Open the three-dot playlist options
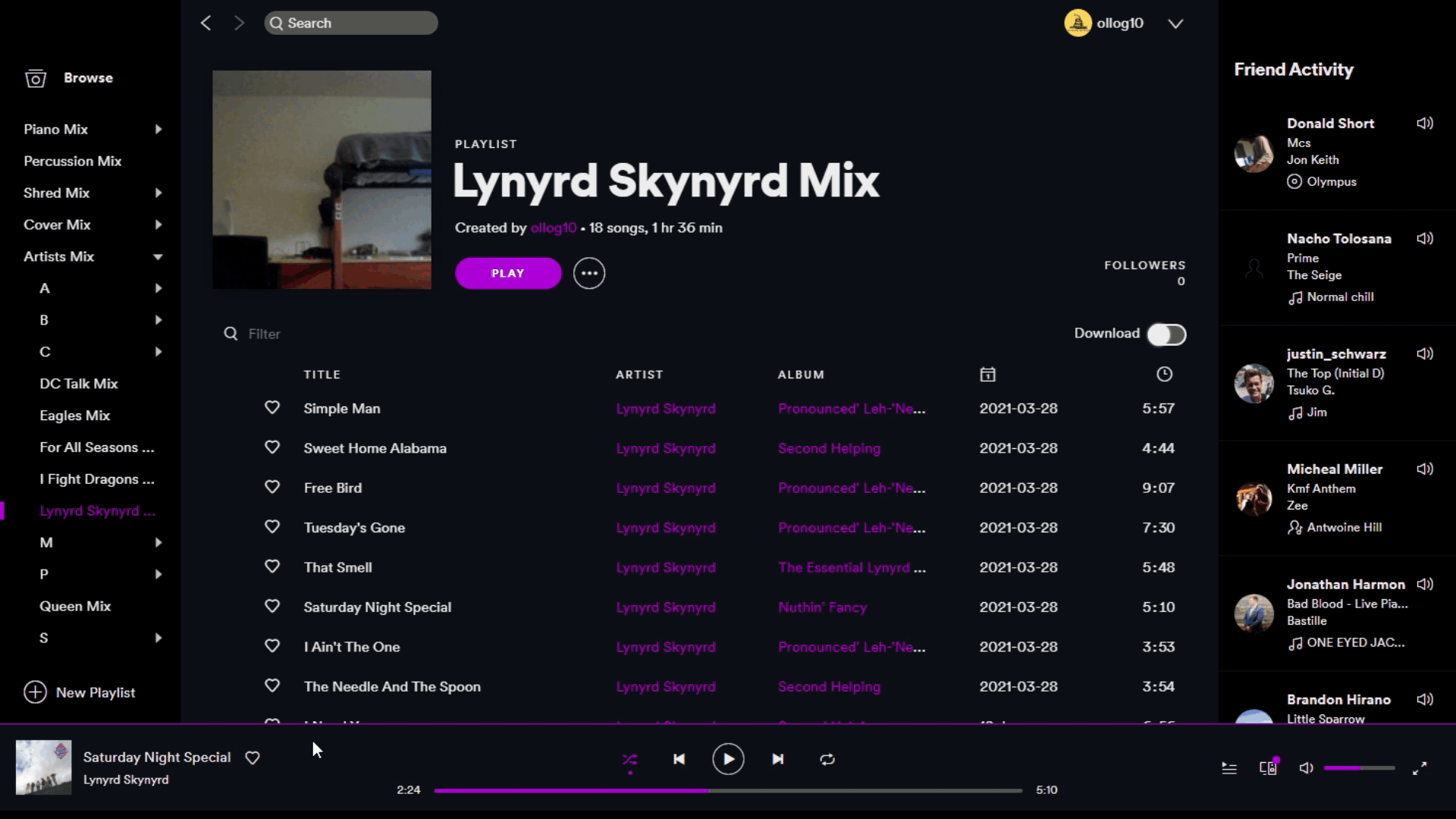The image size is (1456, 819). (589, 273)
